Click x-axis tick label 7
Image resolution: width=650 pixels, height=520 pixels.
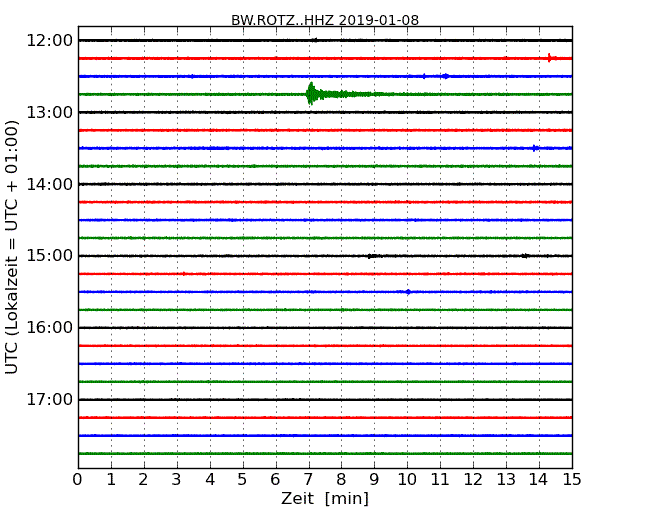point(308,480)
